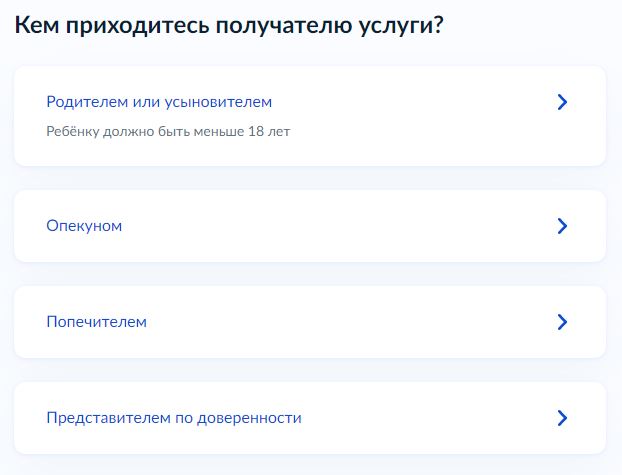This screenshot has height=475, width=622.
Task: Click the heading 'Кем приходитесь получателю услуги?'
Action: [229, 26]
